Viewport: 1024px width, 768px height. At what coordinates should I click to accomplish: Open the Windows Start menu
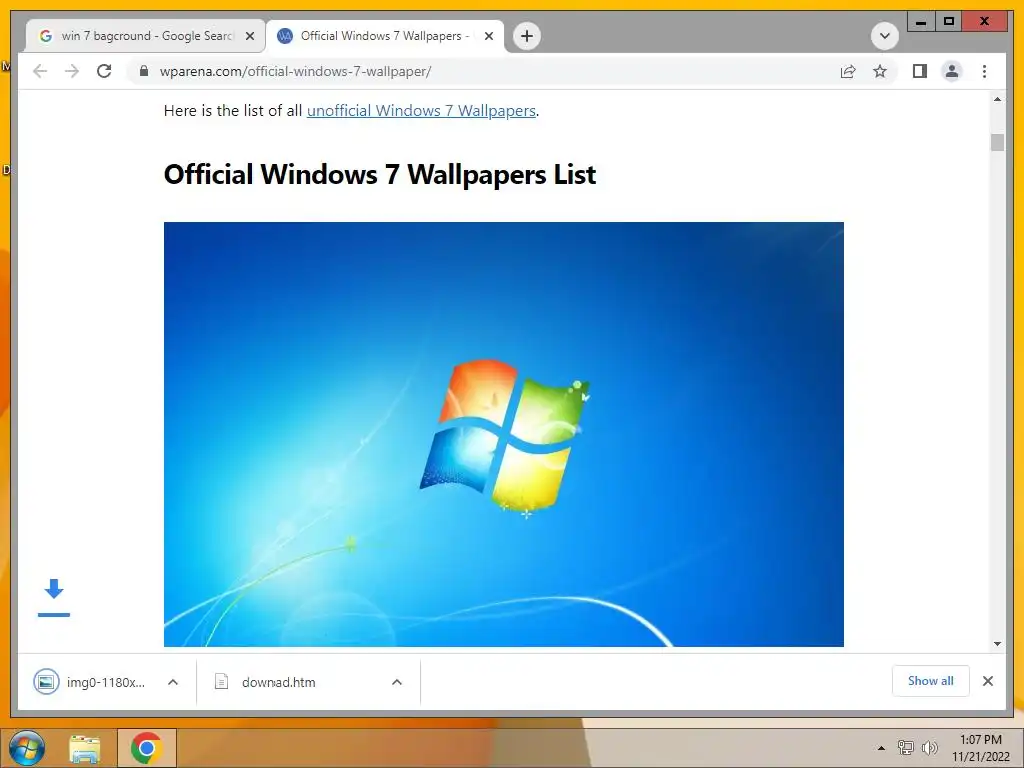tap(27, 748)
